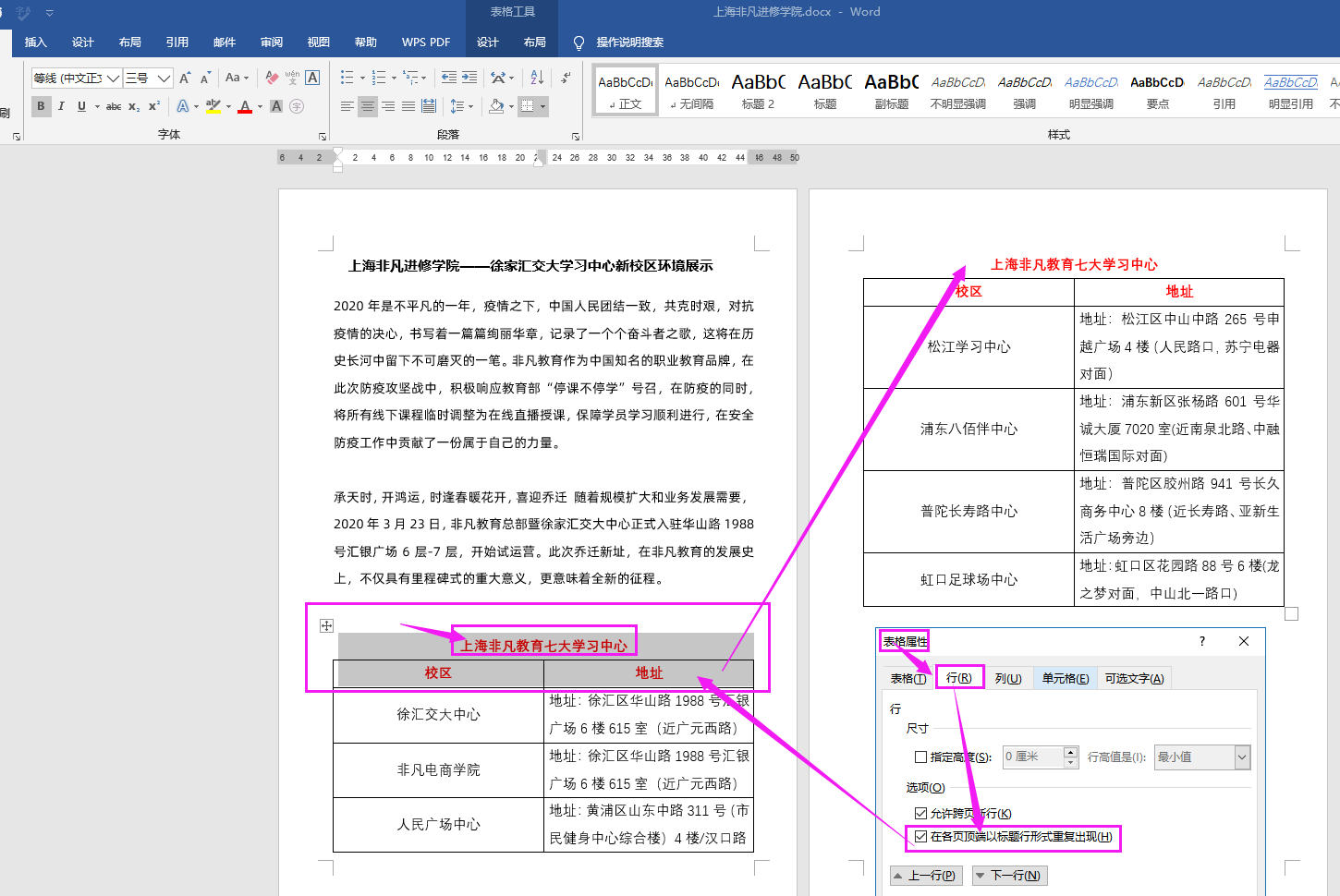This screenshot has width=1340, height=896.
Task: Toggle bold formatting in font group
Action: (41, 106)
